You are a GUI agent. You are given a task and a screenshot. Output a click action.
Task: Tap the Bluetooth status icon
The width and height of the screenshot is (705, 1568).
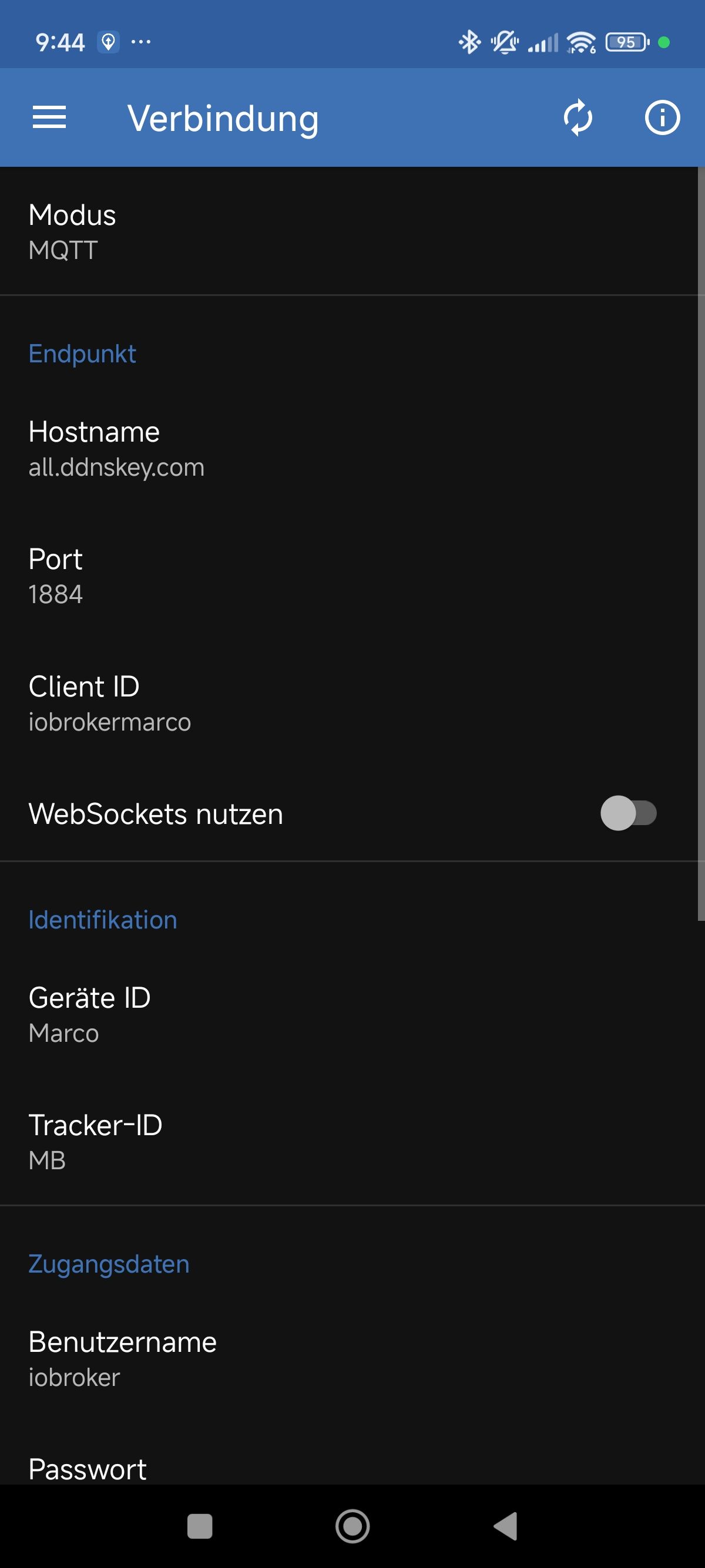click(x=469, y=42)
